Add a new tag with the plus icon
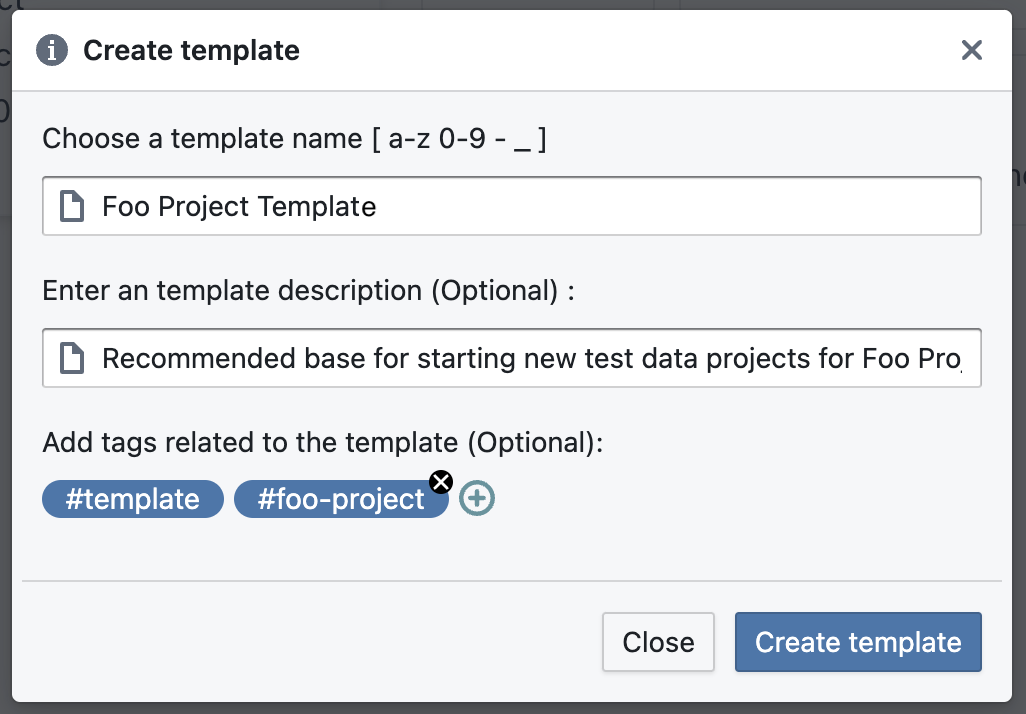Viewport: 1026px width, 714px height. tap(476, 499)
